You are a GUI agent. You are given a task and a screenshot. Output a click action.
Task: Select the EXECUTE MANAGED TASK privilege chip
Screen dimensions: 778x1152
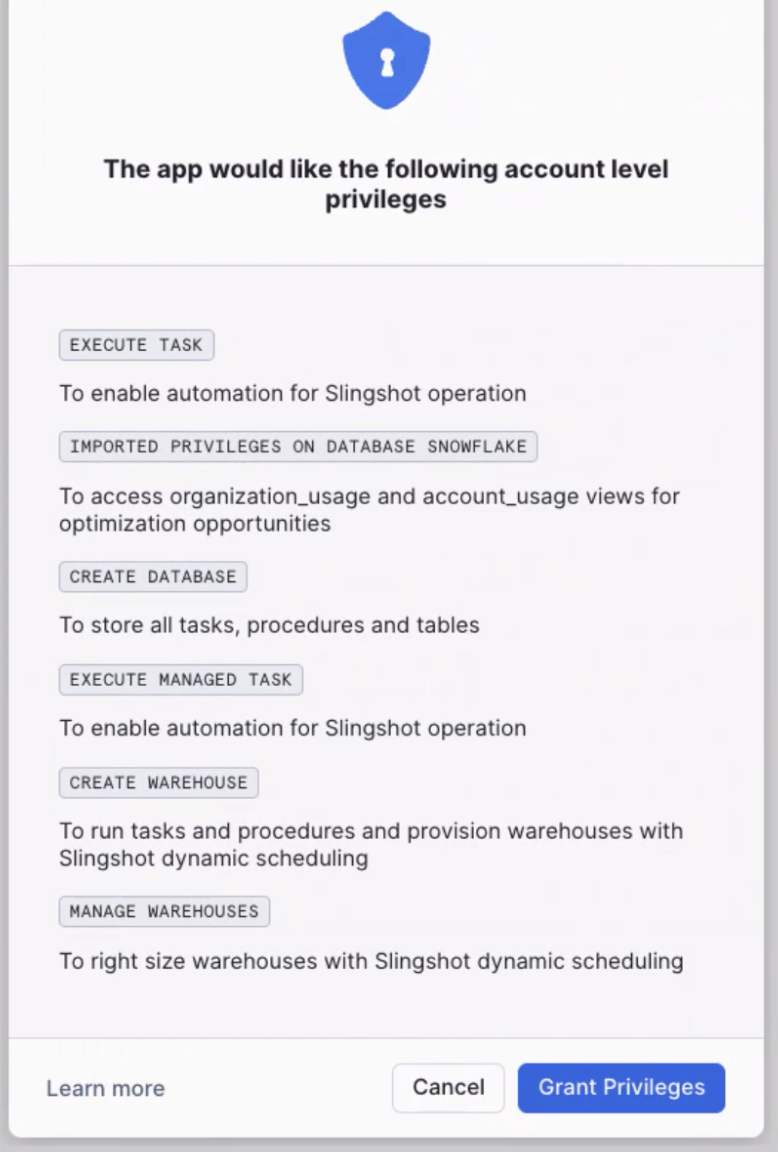click(180, 679)
